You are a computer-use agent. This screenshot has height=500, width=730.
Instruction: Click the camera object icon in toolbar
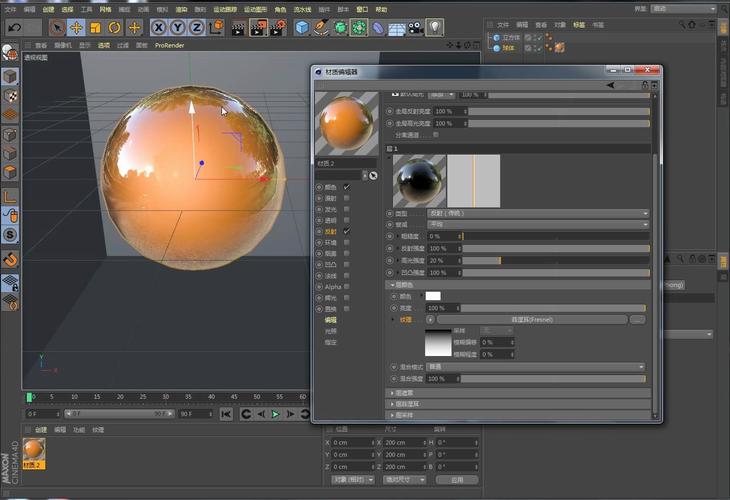[414, 27]
